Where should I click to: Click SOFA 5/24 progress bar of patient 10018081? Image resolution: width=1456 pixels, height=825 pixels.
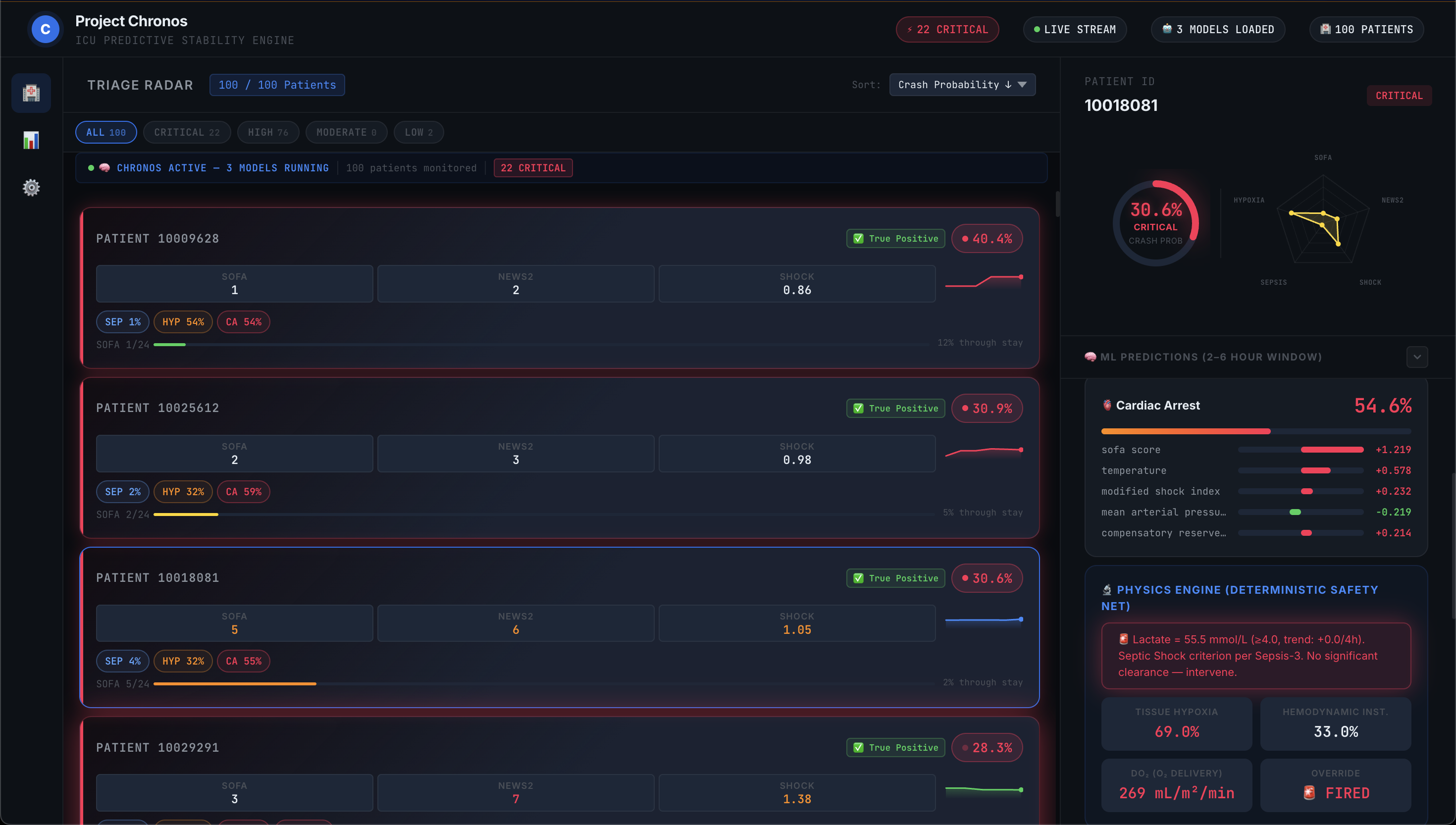[x=235, y=684]
